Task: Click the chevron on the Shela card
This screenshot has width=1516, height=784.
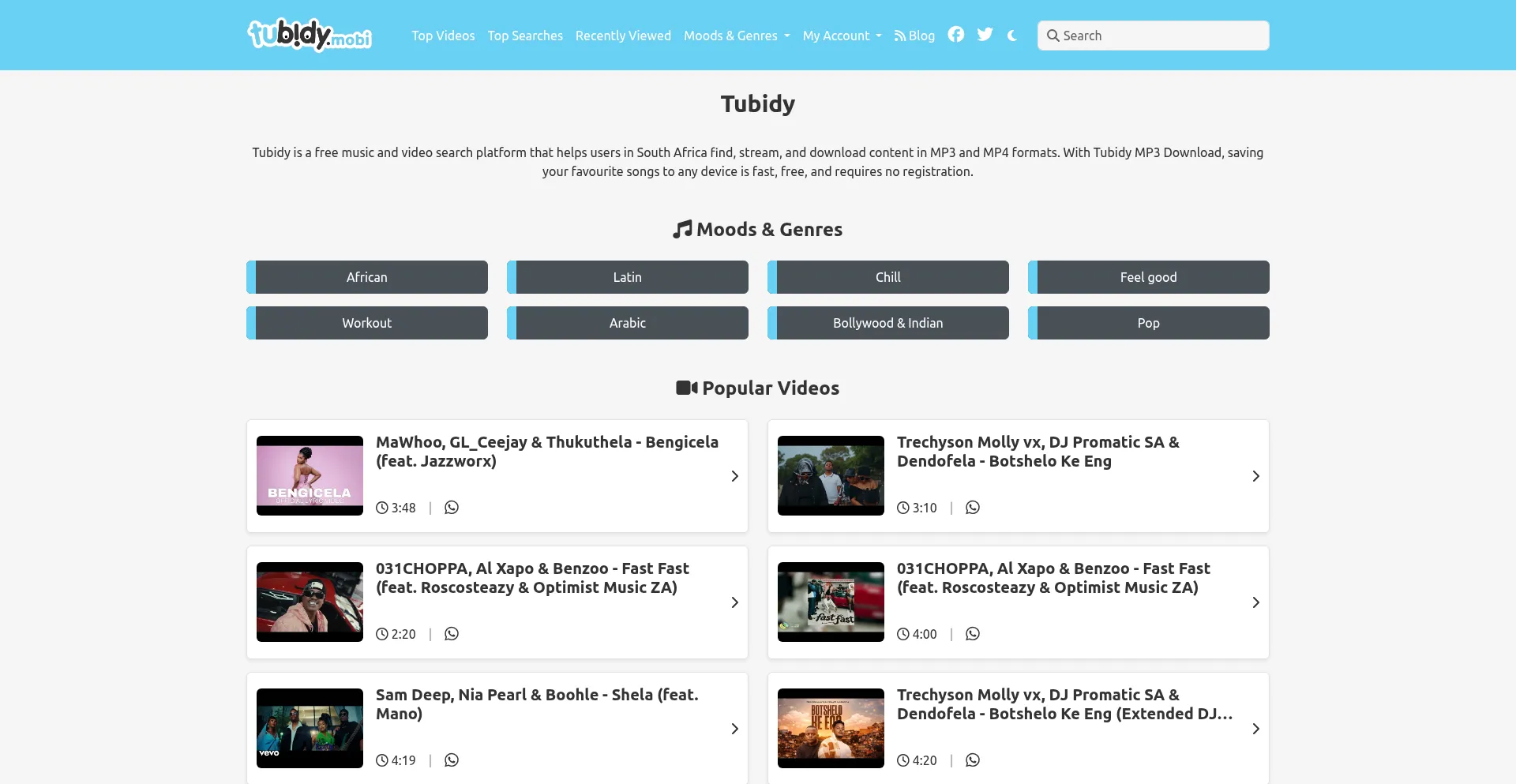Action: (734, 729)
